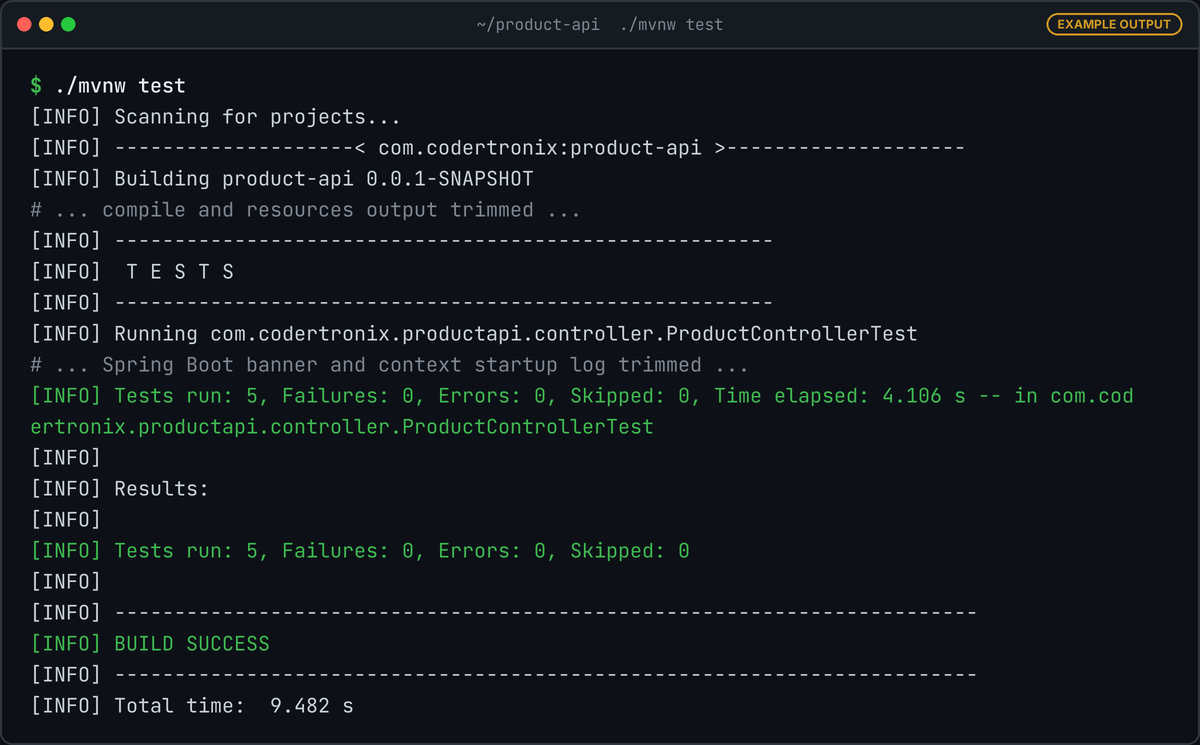
Task: Click the 'Scanning for projects...' line
Action: [216, 117]
